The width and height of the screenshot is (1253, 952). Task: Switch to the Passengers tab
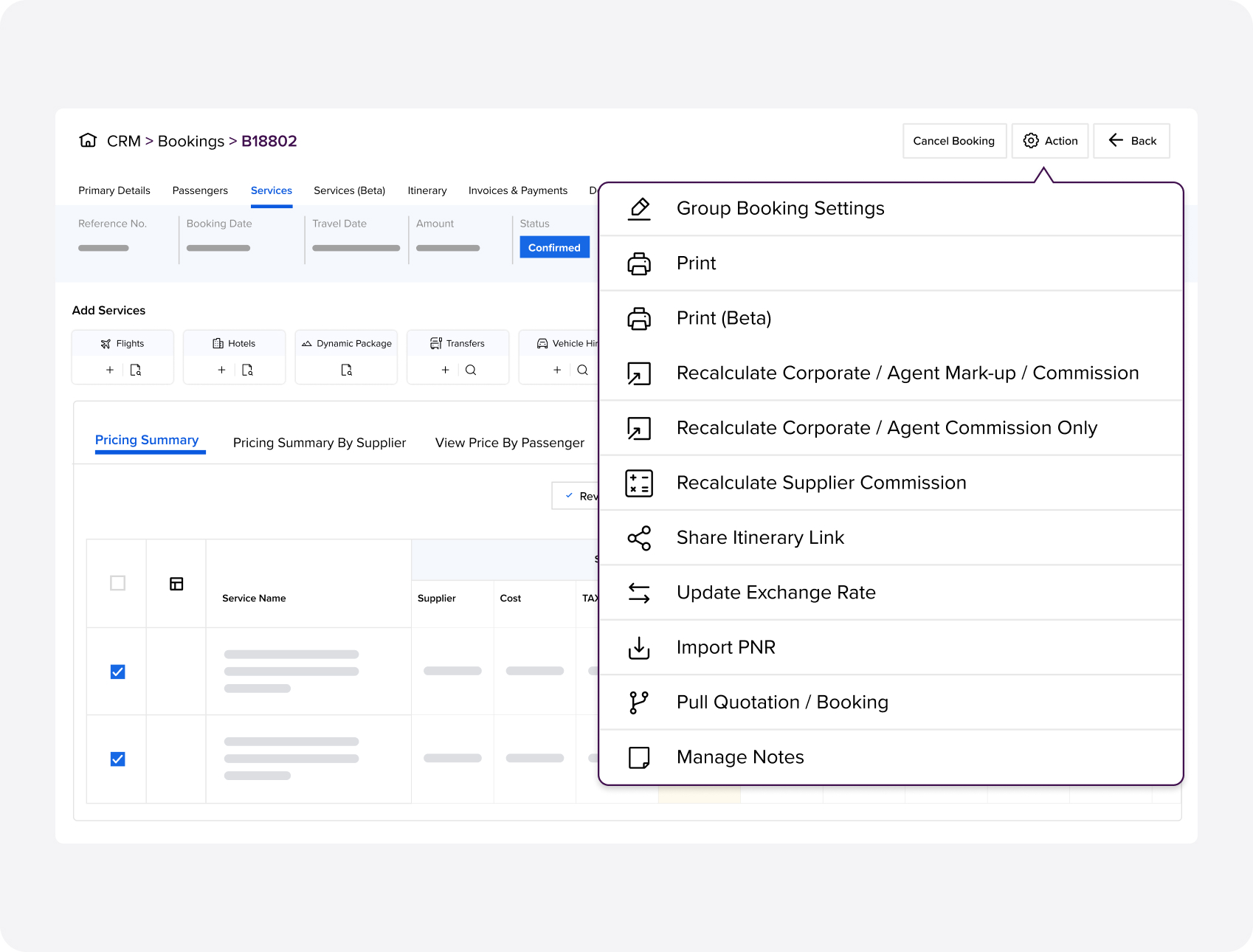click(x=200, y=190)
